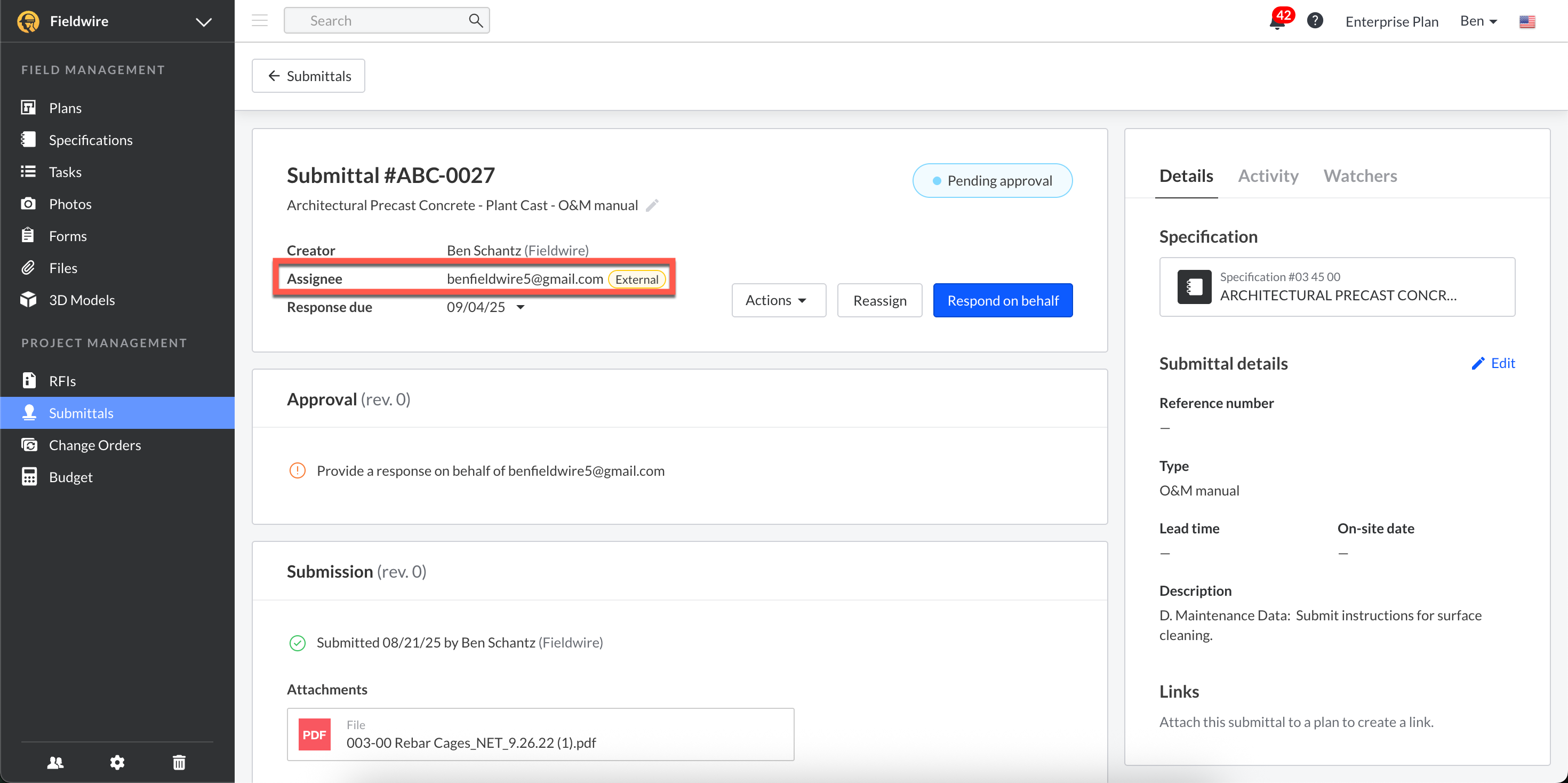The height and width of the screenshot is (783, 1568).
Task: Expand the Fieldwire project chevron
Action: [x=203, y=22]
